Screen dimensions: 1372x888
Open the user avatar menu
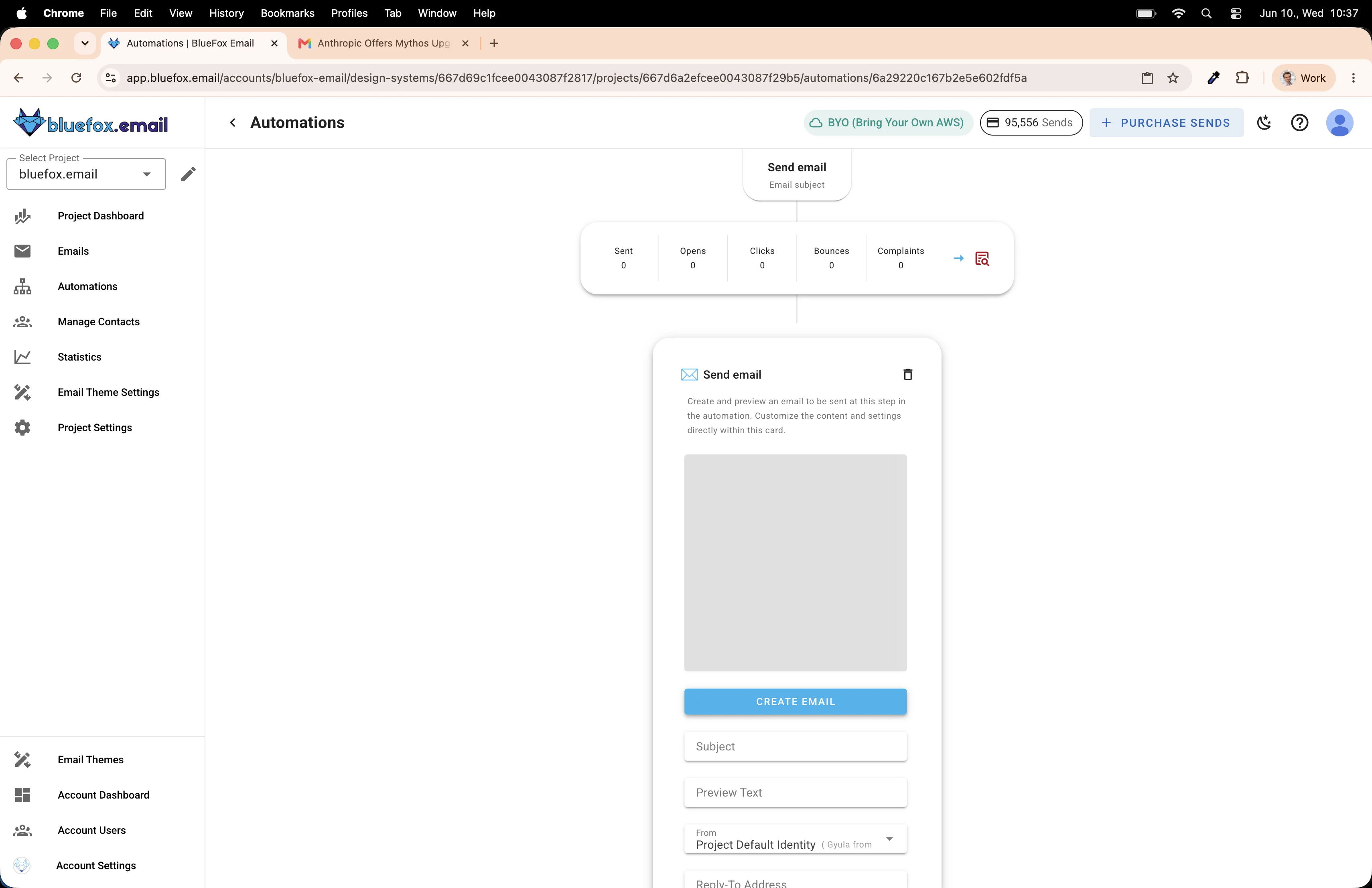tap(1340, 123)
